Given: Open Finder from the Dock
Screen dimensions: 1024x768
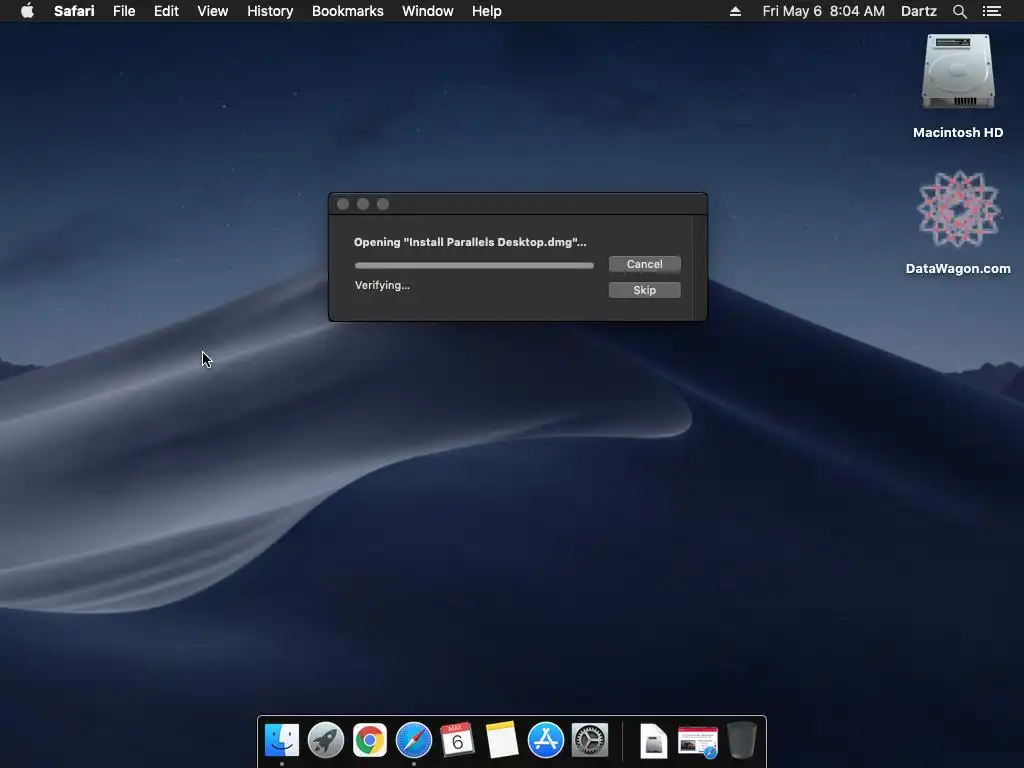Looking at the screenshot, I should point(281,740).
